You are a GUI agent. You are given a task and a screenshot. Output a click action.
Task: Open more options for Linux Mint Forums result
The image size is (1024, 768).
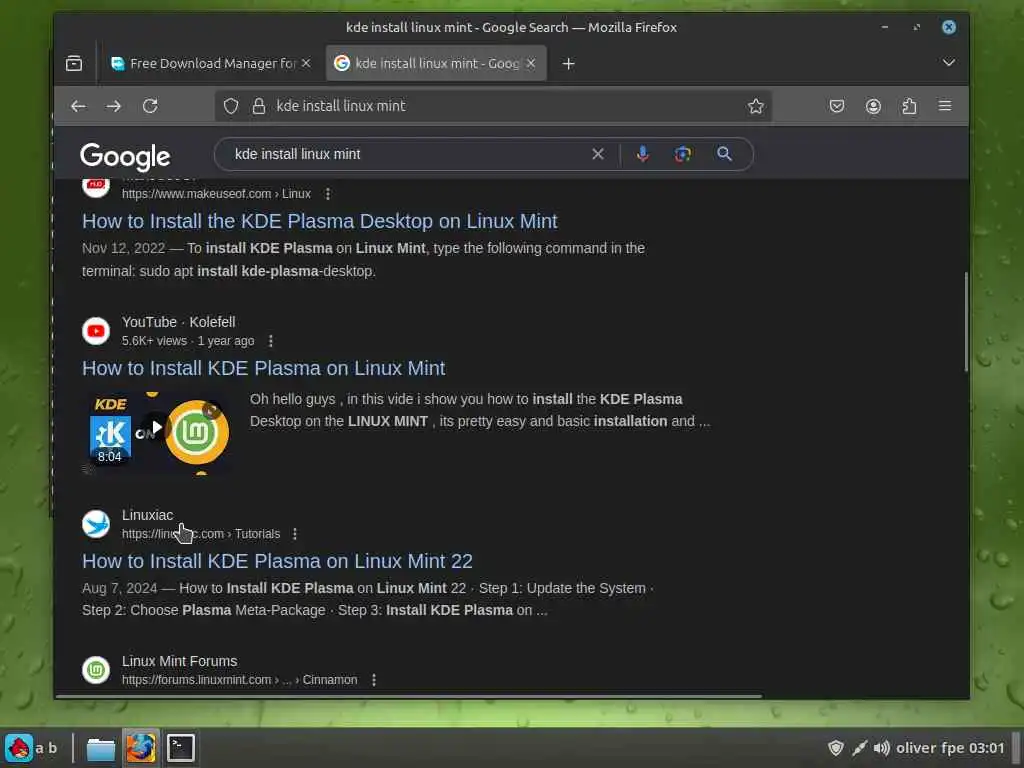coord(374,680)
